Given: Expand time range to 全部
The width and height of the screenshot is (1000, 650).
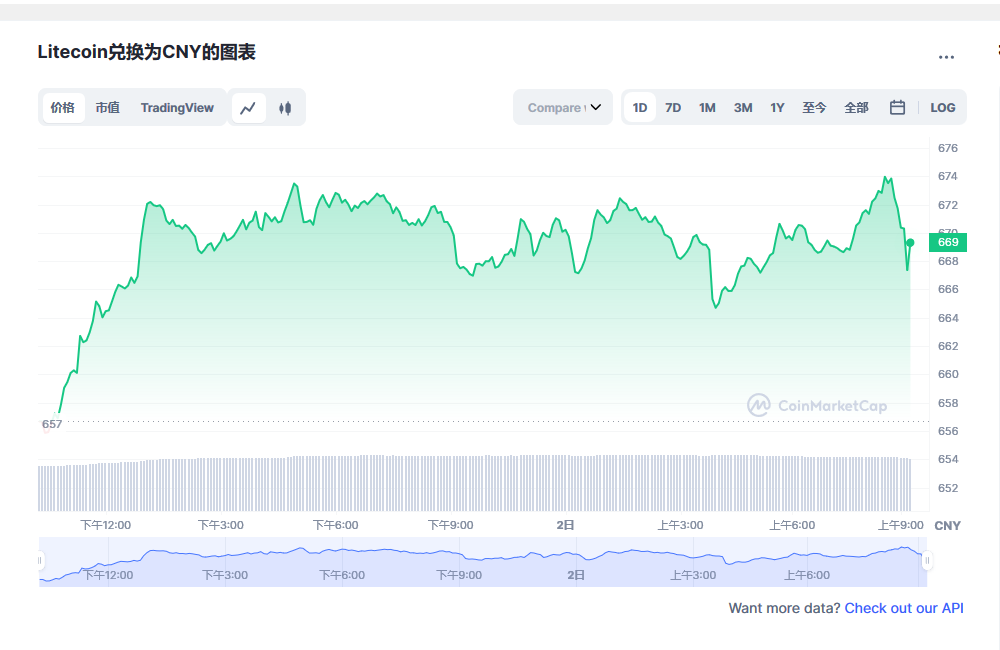Looking at the screenshot, I should [856, 107].
